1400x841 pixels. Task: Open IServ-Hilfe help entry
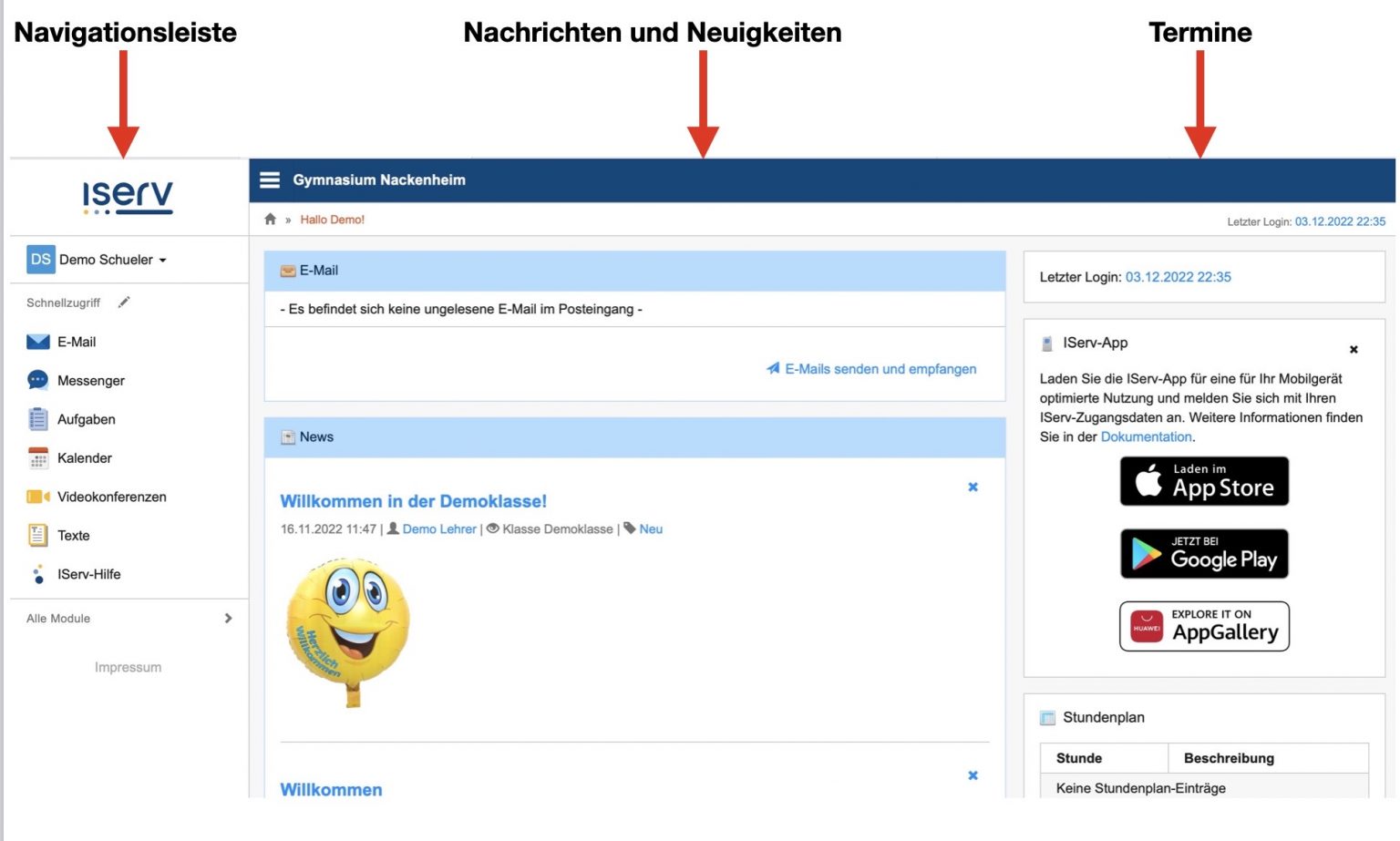88,575
